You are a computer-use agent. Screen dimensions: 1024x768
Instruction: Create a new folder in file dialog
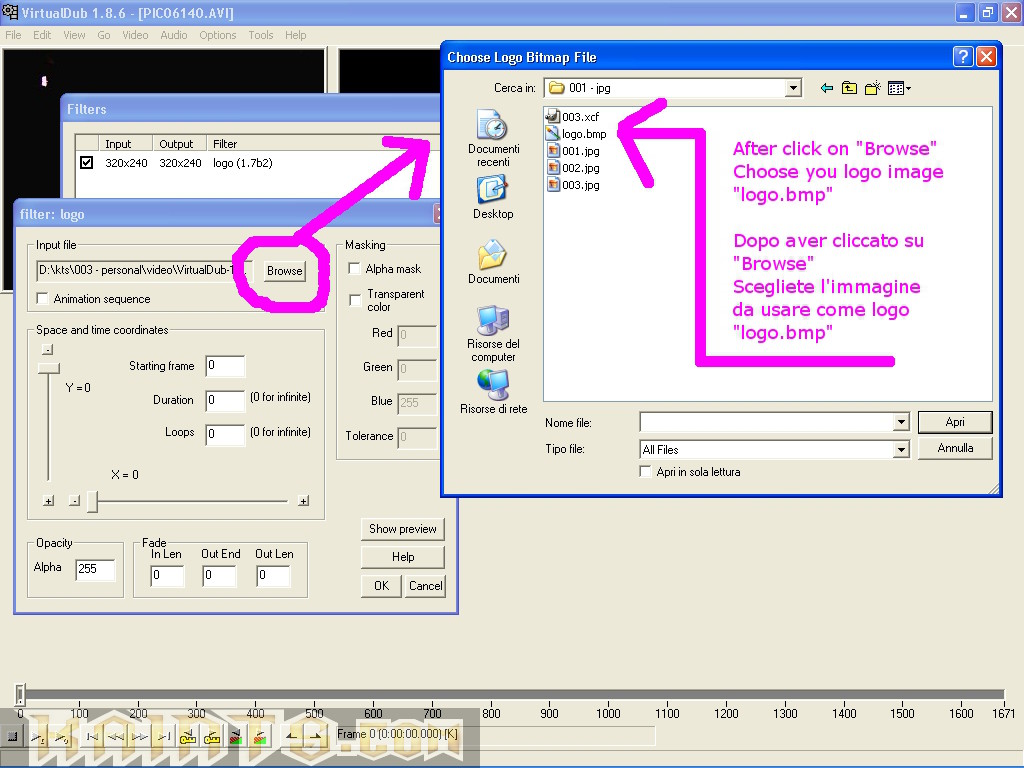pos(872,88)
